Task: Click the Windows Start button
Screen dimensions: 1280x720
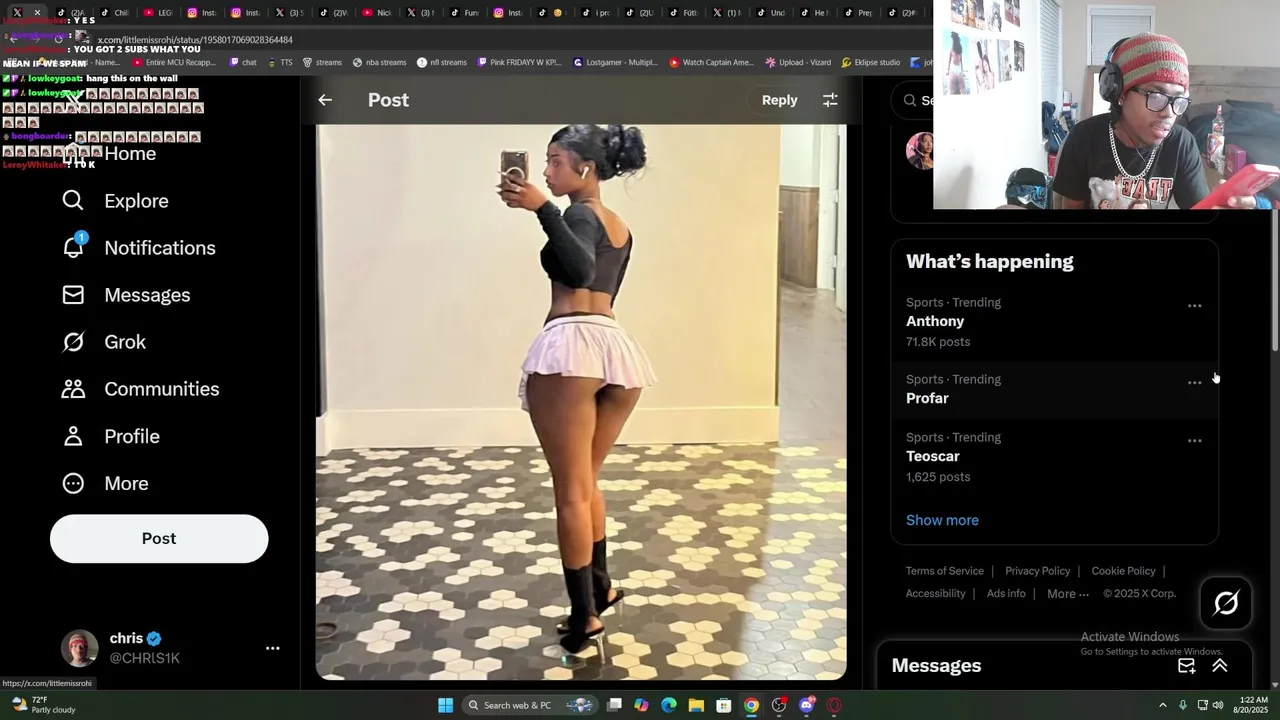Action: coord(445,705)
